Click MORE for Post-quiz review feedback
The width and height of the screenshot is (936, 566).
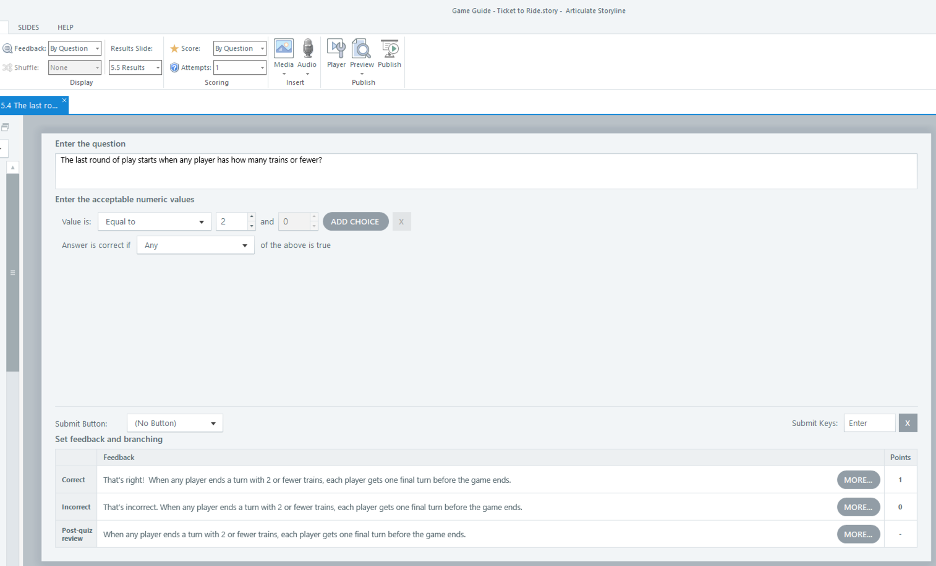pos(858,534)
